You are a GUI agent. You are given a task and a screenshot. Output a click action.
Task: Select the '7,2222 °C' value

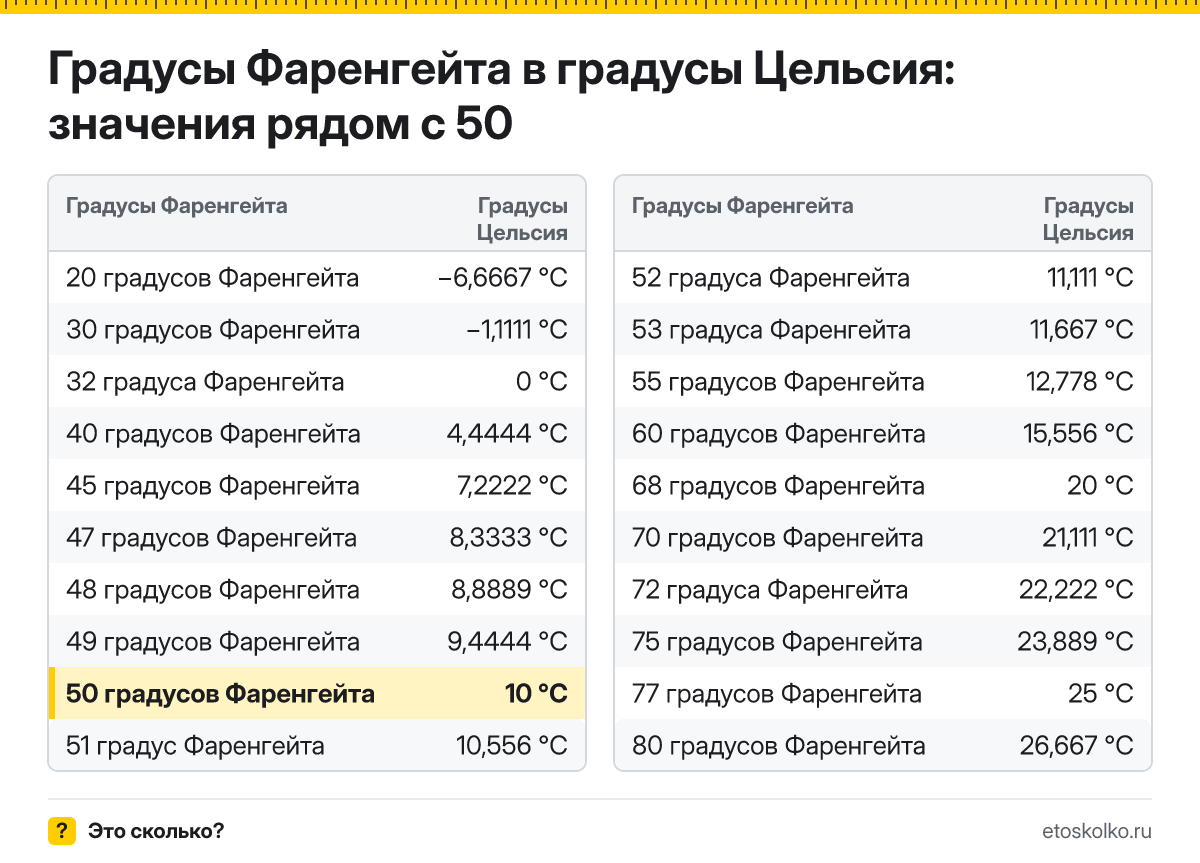point(511,486)
